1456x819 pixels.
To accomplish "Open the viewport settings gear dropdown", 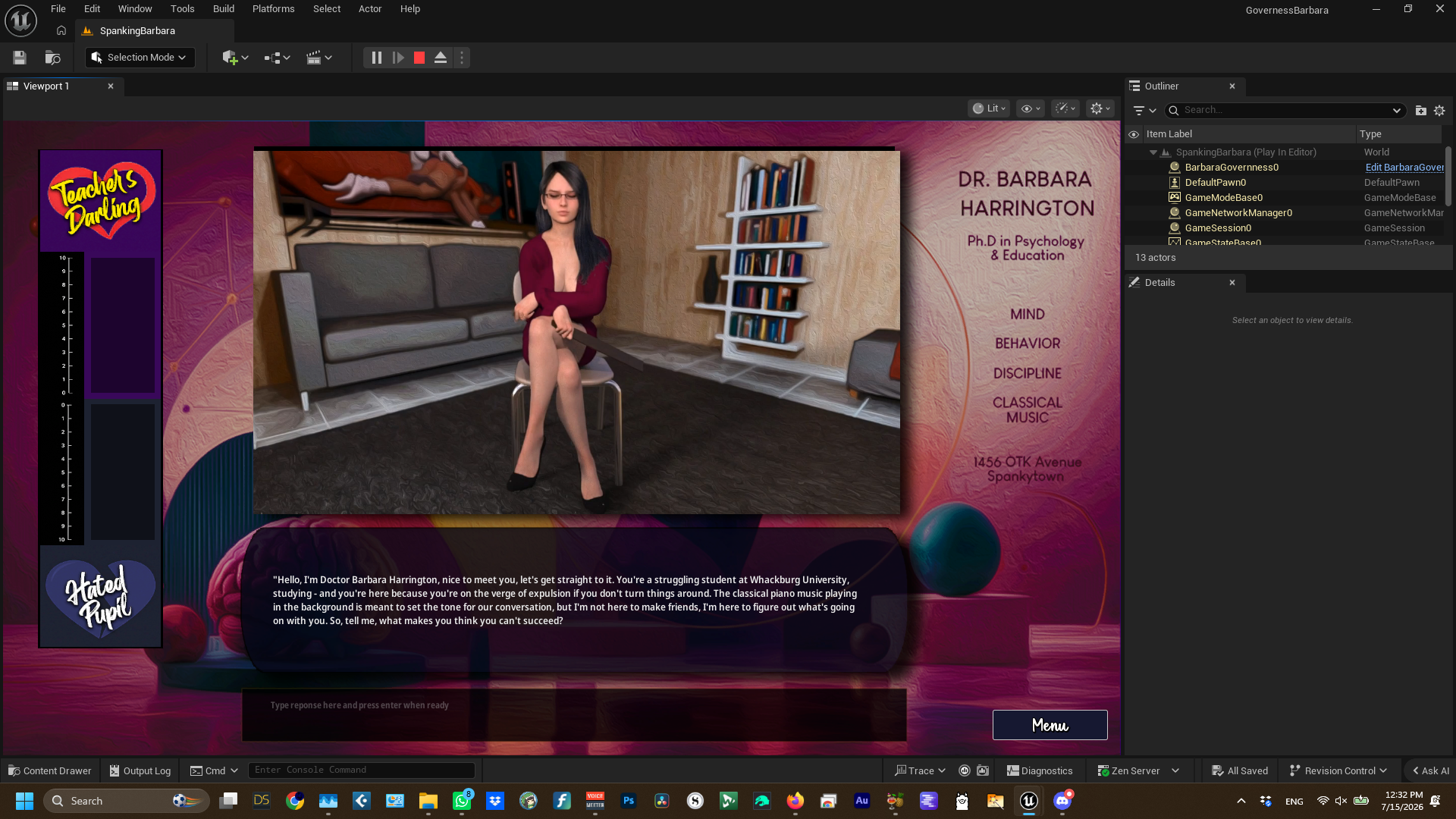I will point(1100,108).
